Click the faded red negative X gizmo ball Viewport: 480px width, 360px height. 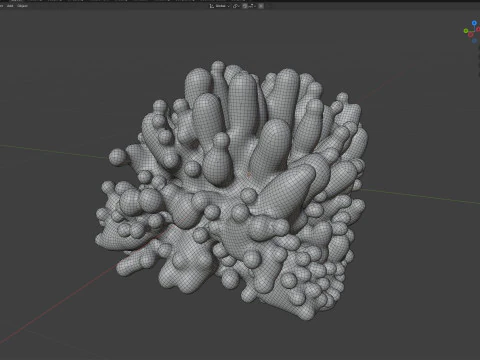pos(471,35)
